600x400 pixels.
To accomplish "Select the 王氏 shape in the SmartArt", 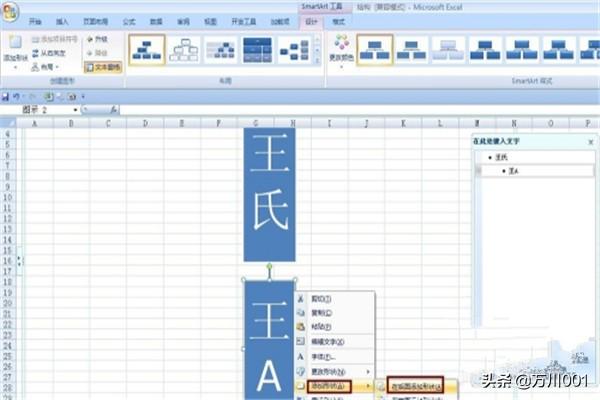I will 269,194.
